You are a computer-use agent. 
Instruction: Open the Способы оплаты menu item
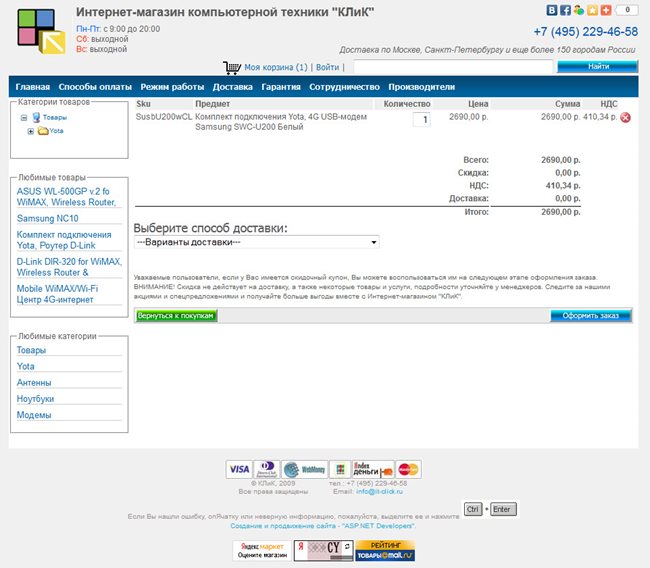click(x=95, y=87)
